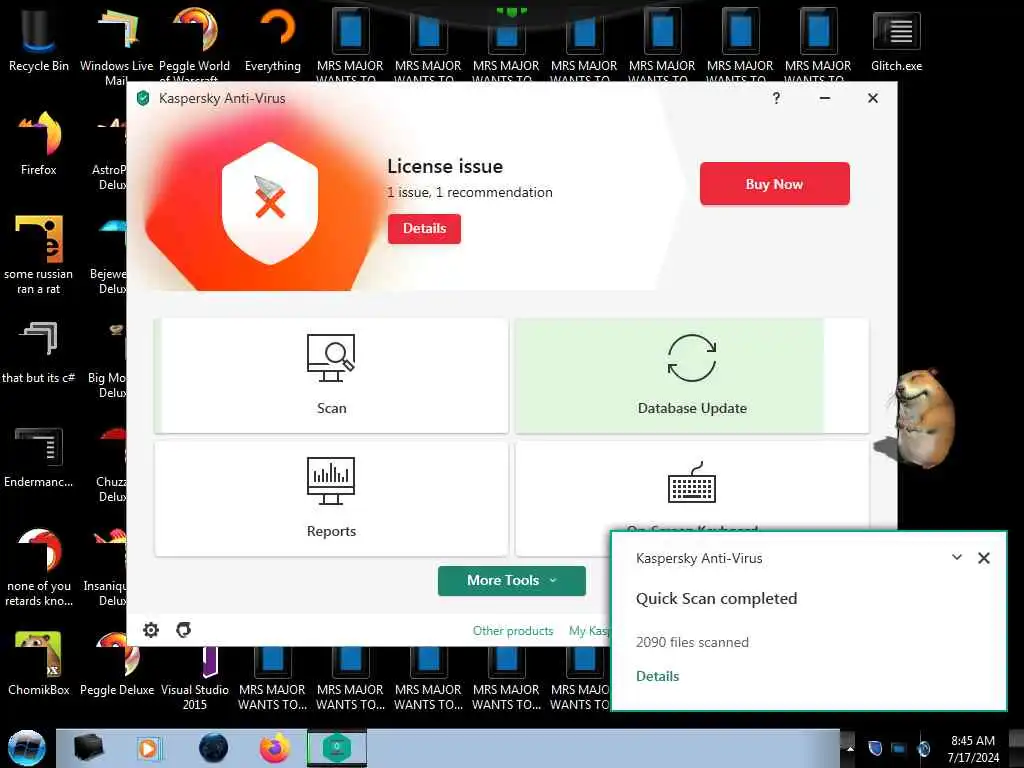The image size is (1024, 768).
Task: Open Kaspersky settings via gear icon
Action: (151, 630)
